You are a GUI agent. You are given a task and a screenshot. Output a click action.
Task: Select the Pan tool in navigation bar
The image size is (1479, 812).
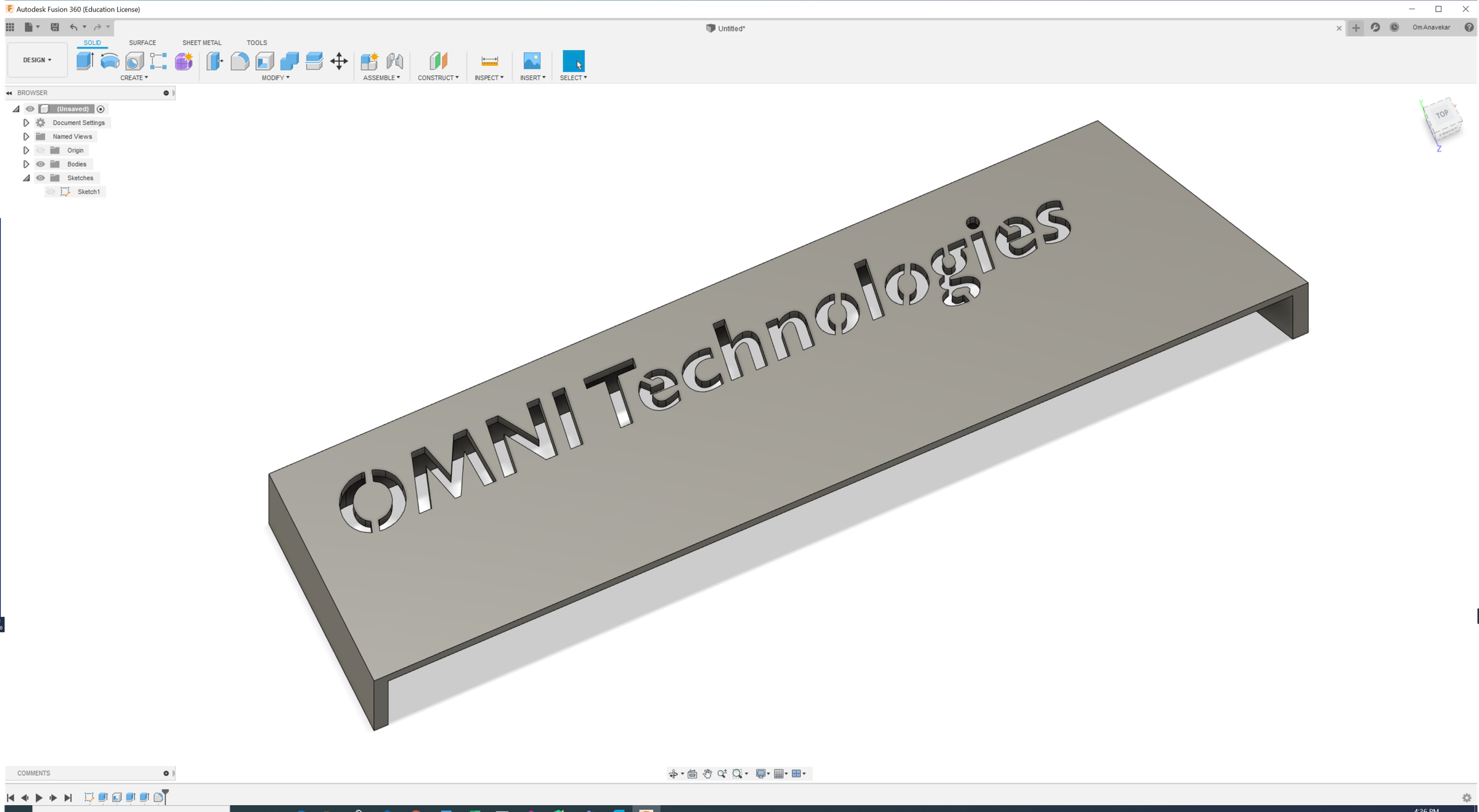point(707,773)
